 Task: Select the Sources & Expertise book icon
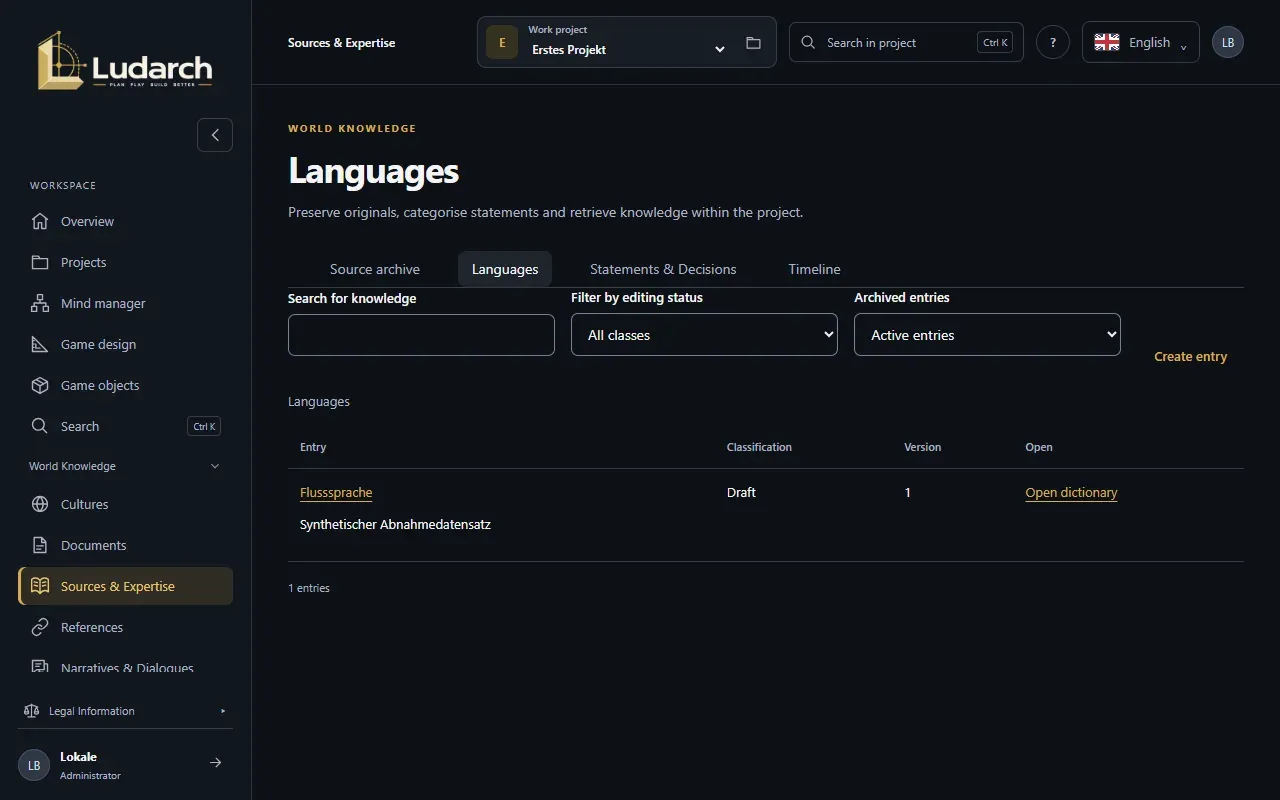pyautogui.click(x=40, y=586)
